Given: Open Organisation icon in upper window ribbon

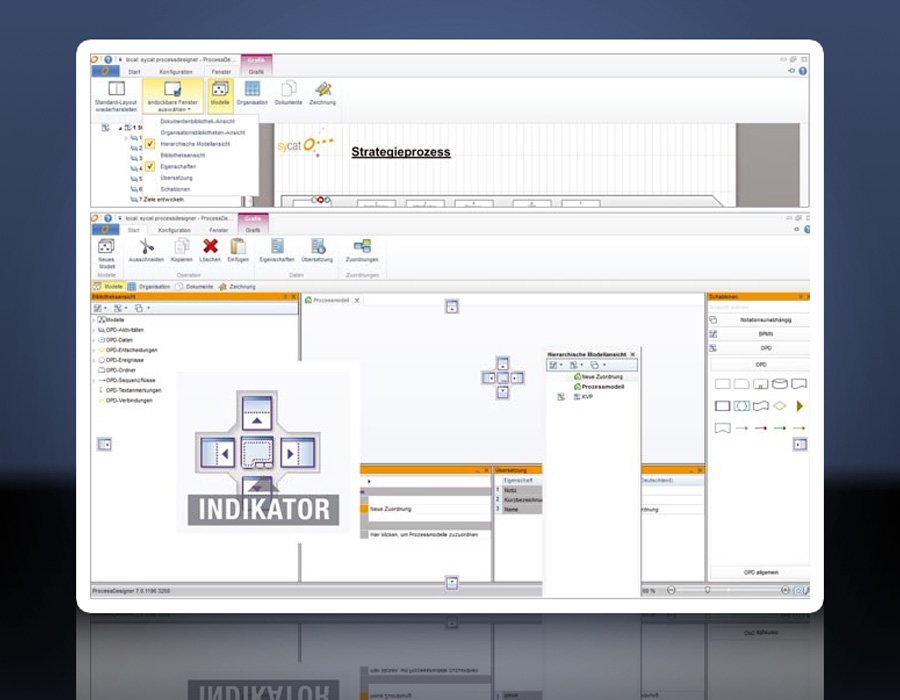Looking at the screenshot, I should pos(252,94).
